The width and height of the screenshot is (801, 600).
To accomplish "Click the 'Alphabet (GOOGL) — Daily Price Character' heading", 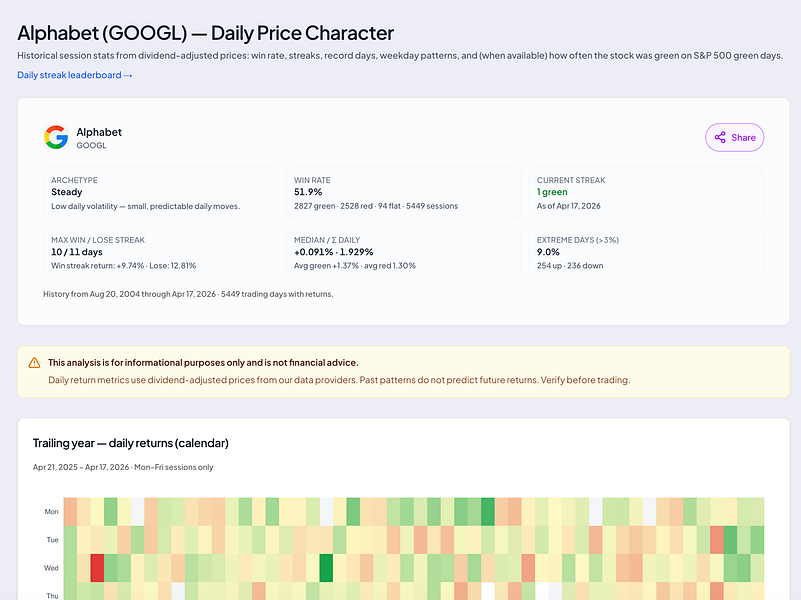I will coord(205,33).
